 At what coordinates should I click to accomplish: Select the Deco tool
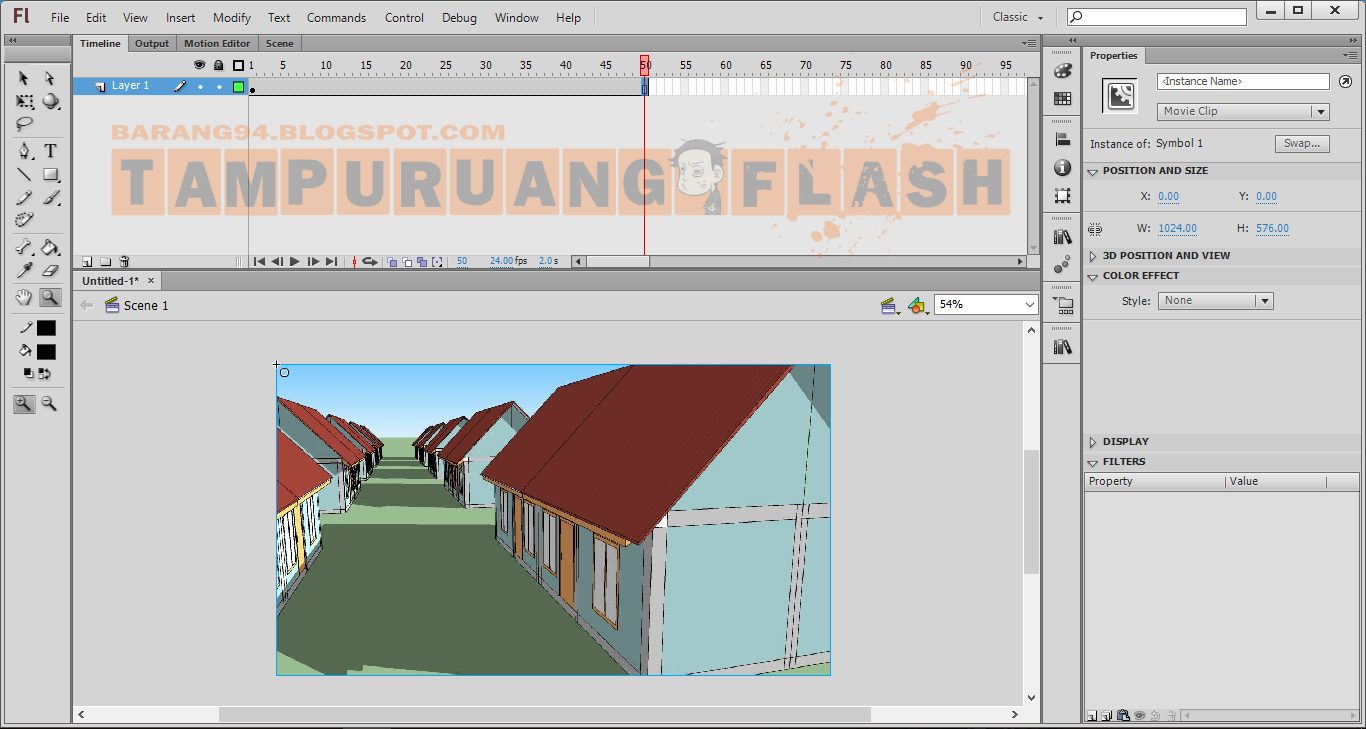pyautogui.click(x=24, y=220)
